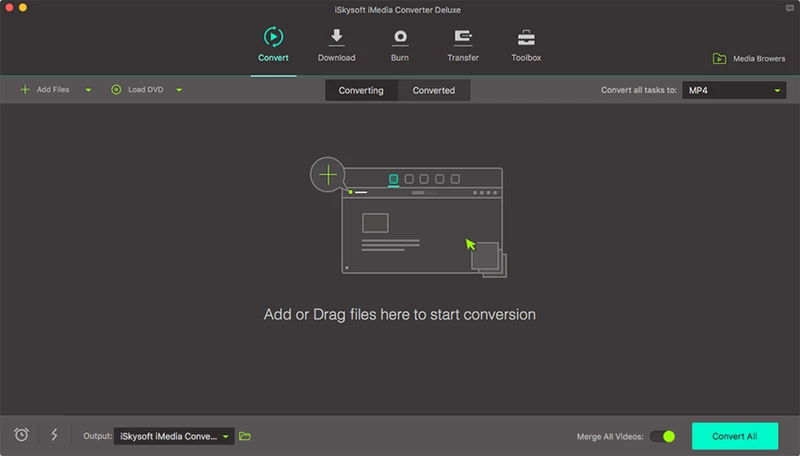The width and height of the screenshot is (800, 456).
Task: Switch to the Converted tab
Action: coord(434,90)
